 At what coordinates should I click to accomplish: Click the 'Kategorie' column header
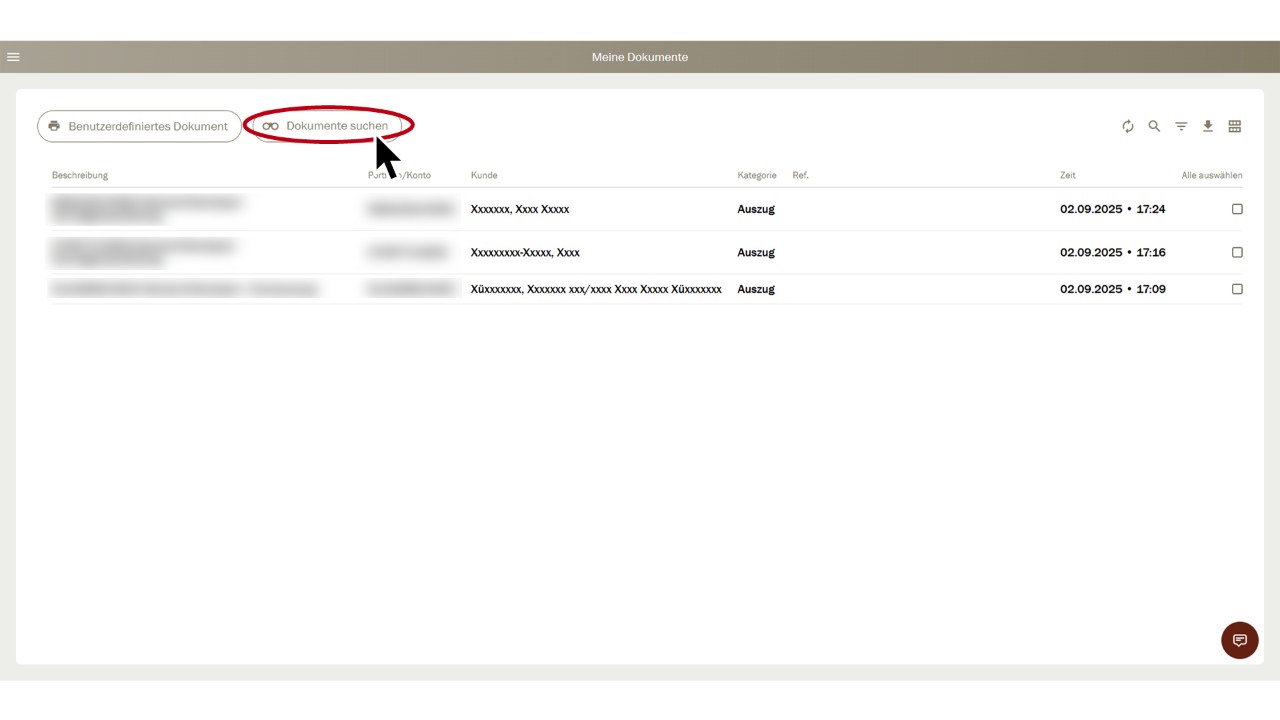click(757, 175)
